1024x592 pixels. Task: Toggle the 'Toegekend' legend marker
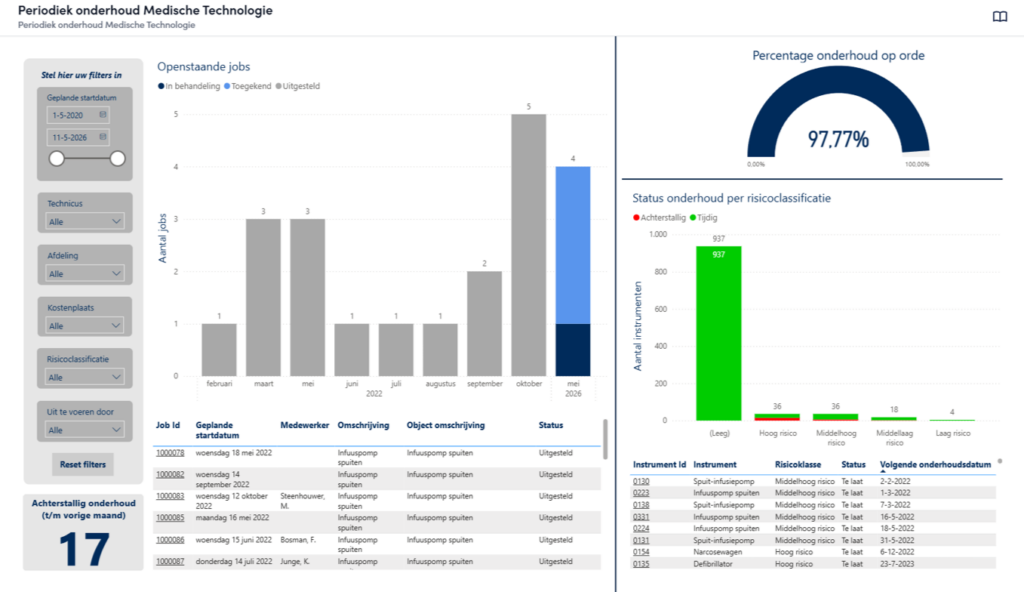coord(227,86)
